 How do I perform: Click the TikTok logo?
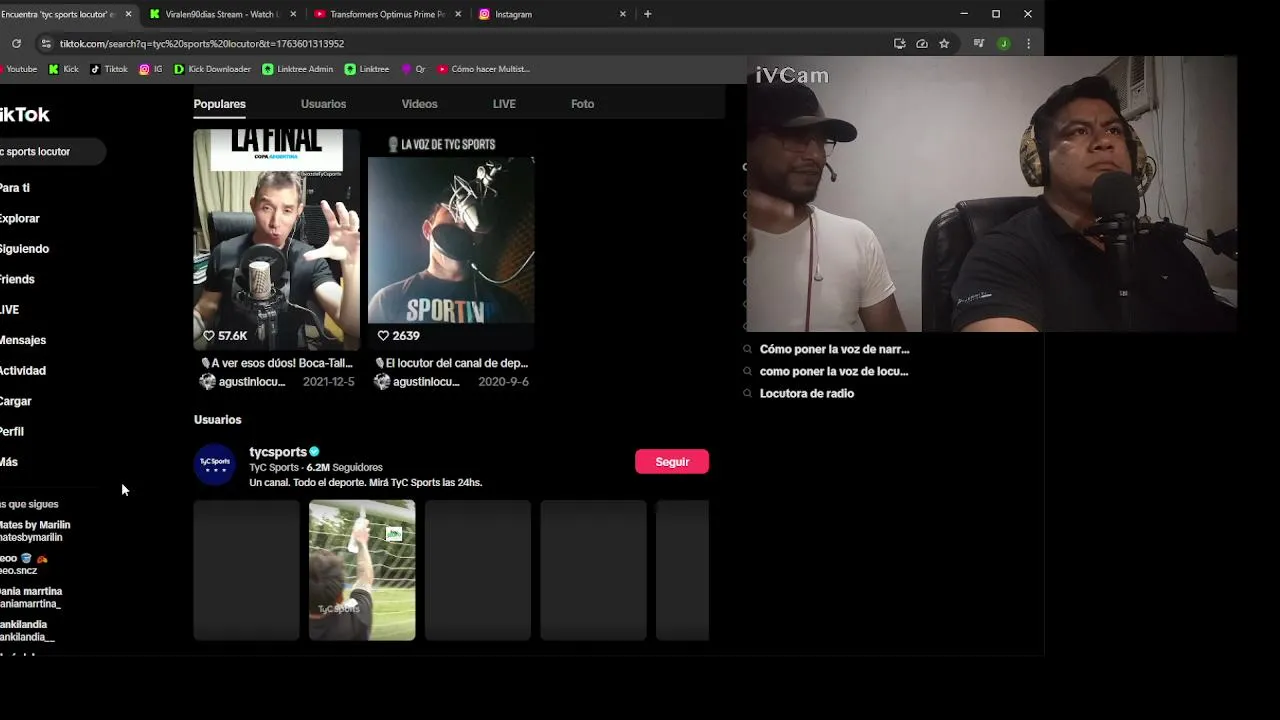(x=24, y=114)
